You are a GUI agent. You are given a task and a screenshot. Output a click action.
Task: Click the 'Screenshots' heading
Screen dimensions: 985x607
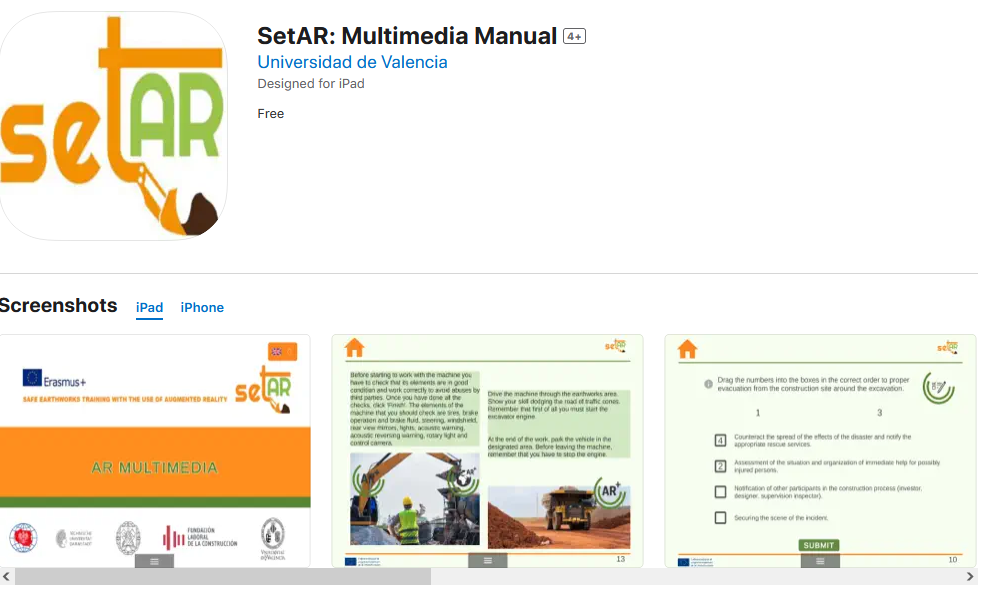pos(58,305)
